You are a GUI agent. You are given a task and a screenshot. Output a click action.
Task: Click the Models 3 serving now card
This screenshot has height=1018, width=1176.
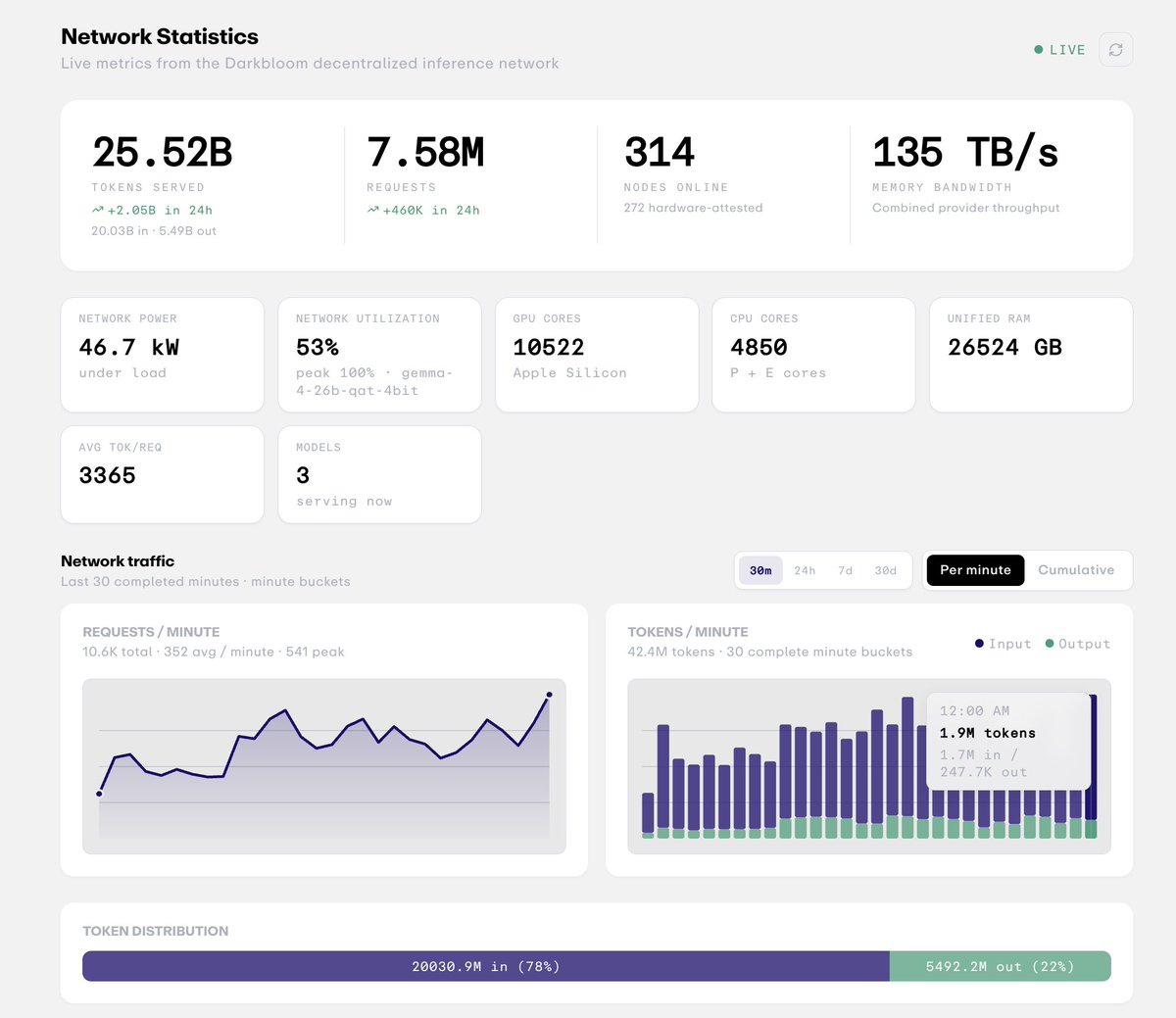pos(380,474)
